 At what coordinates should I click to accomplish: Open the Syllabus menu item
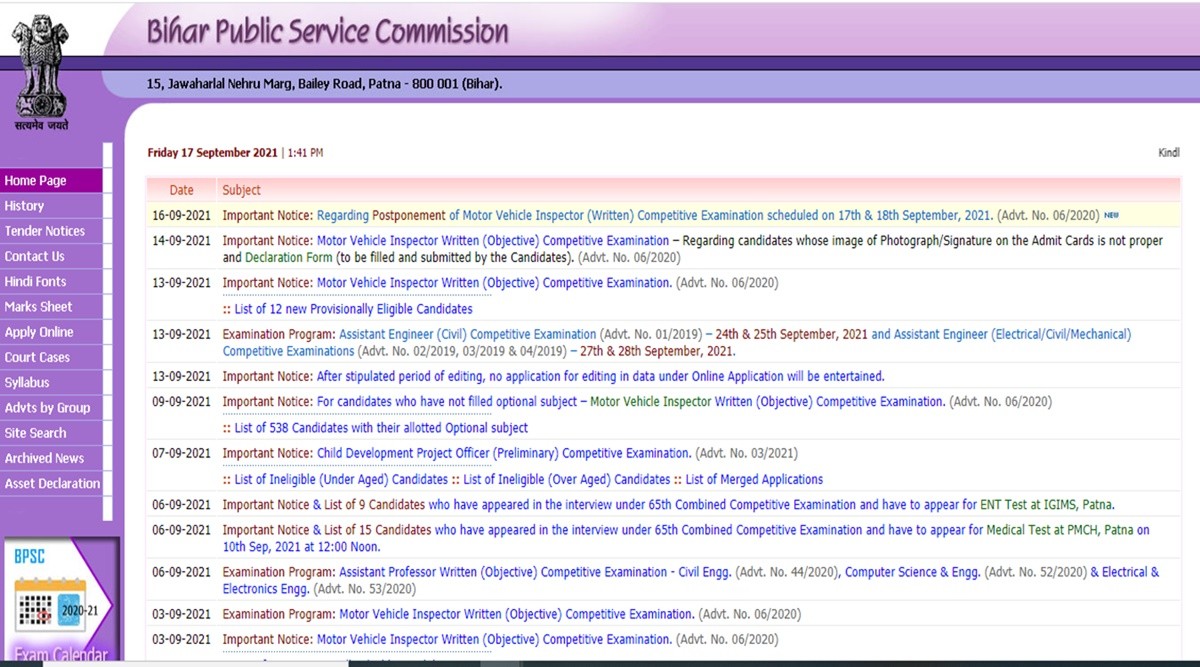(27, 383)
